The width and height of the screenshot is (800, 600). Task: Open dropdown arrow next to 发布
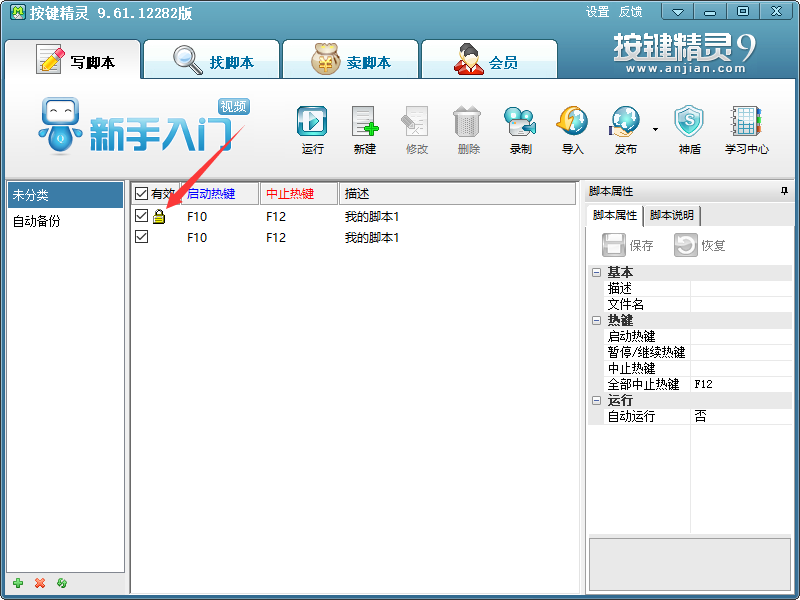[x=655, y=129]
